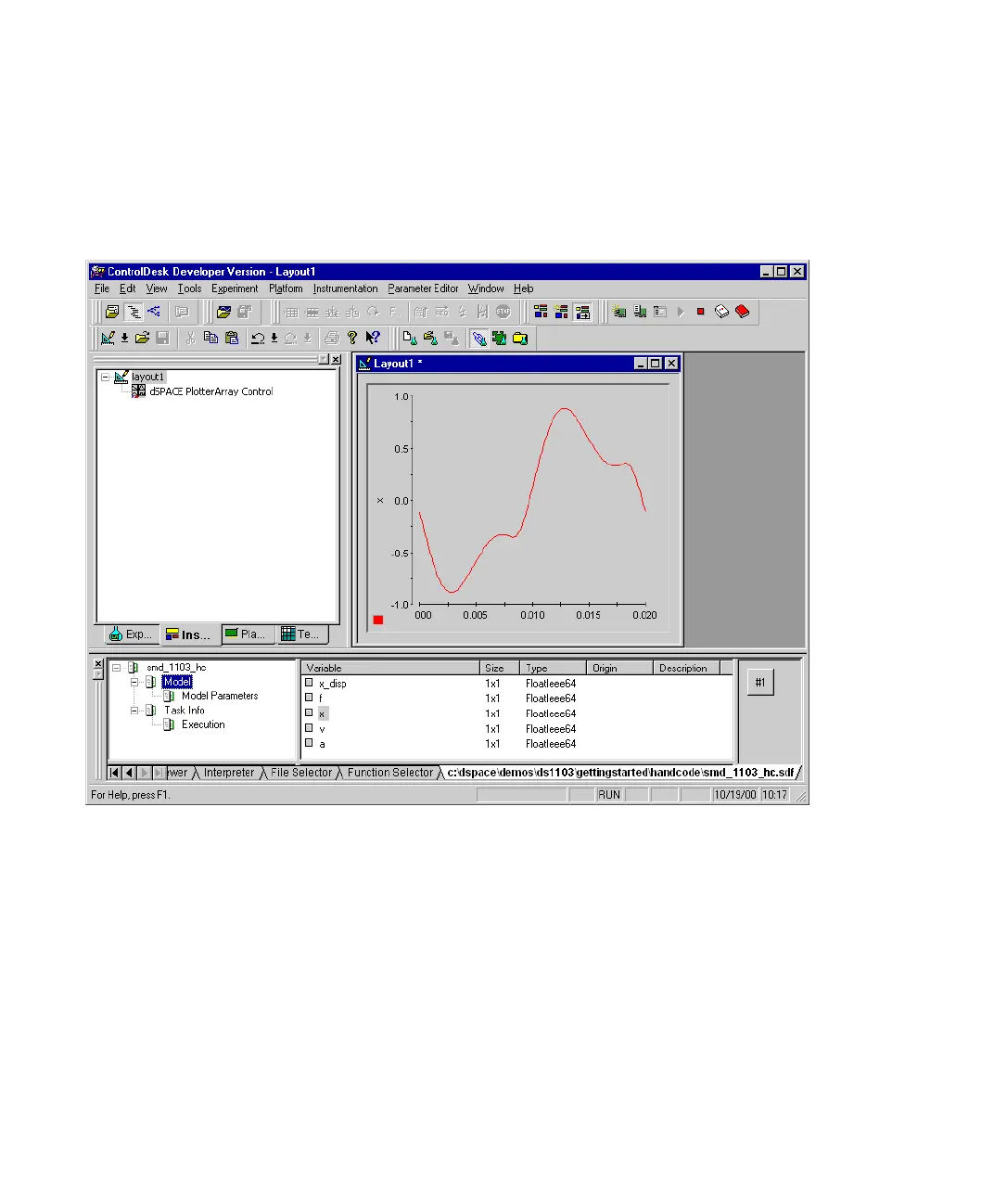The image size is (994, 1204).
Task: Click the square icon beside variable v
Action: tap(309, 728)
